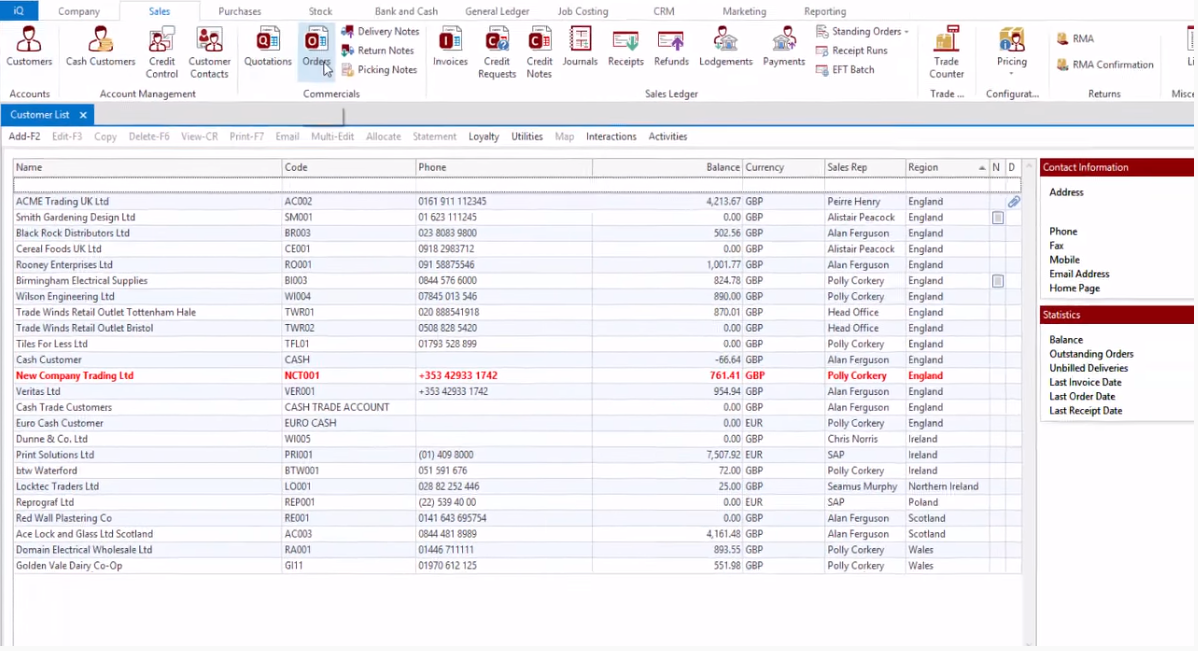Screen dimensions: 1198x651
Task: Switch to the Reporting tab
Action: click(x=825, y=11)
